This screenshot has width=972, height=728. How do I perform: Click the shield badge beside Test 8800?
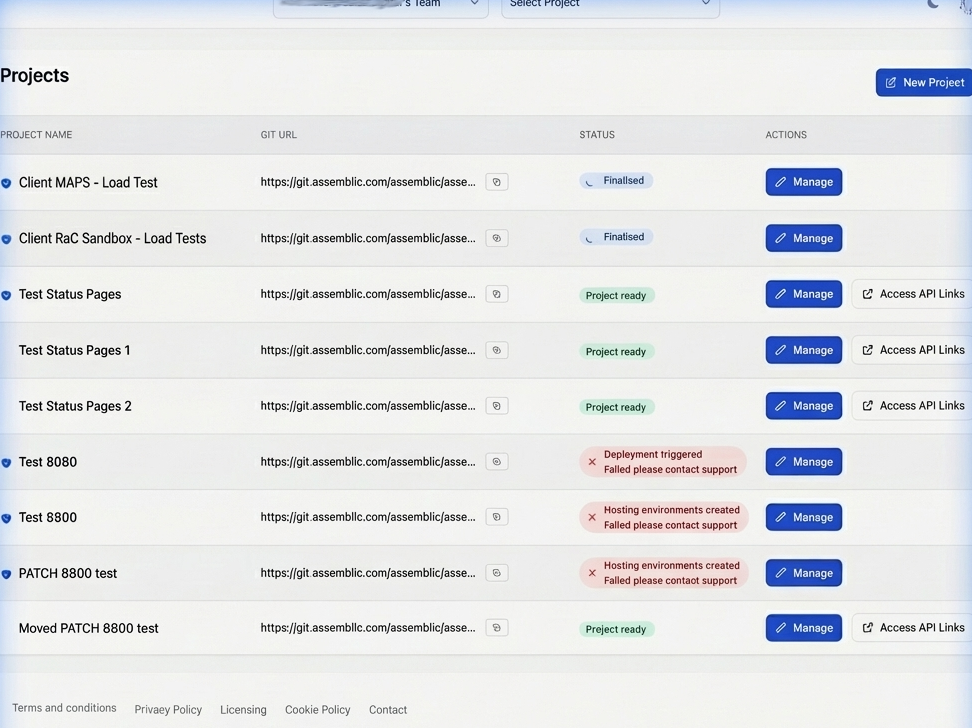[7, 516]
